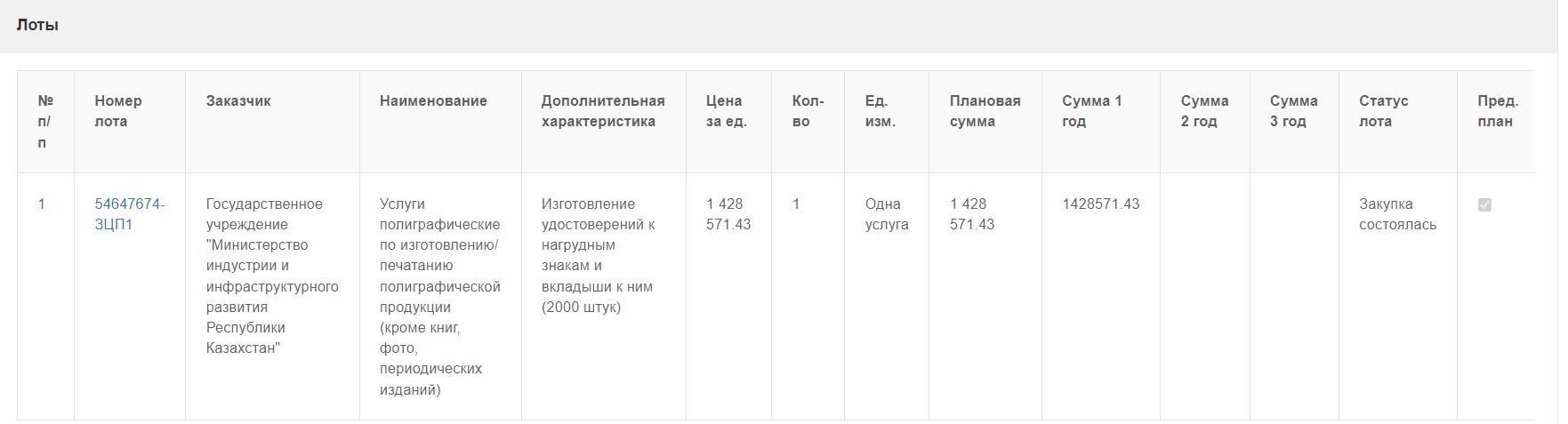Toggle the Пред. план checkbox

(x=1484, y=204)
